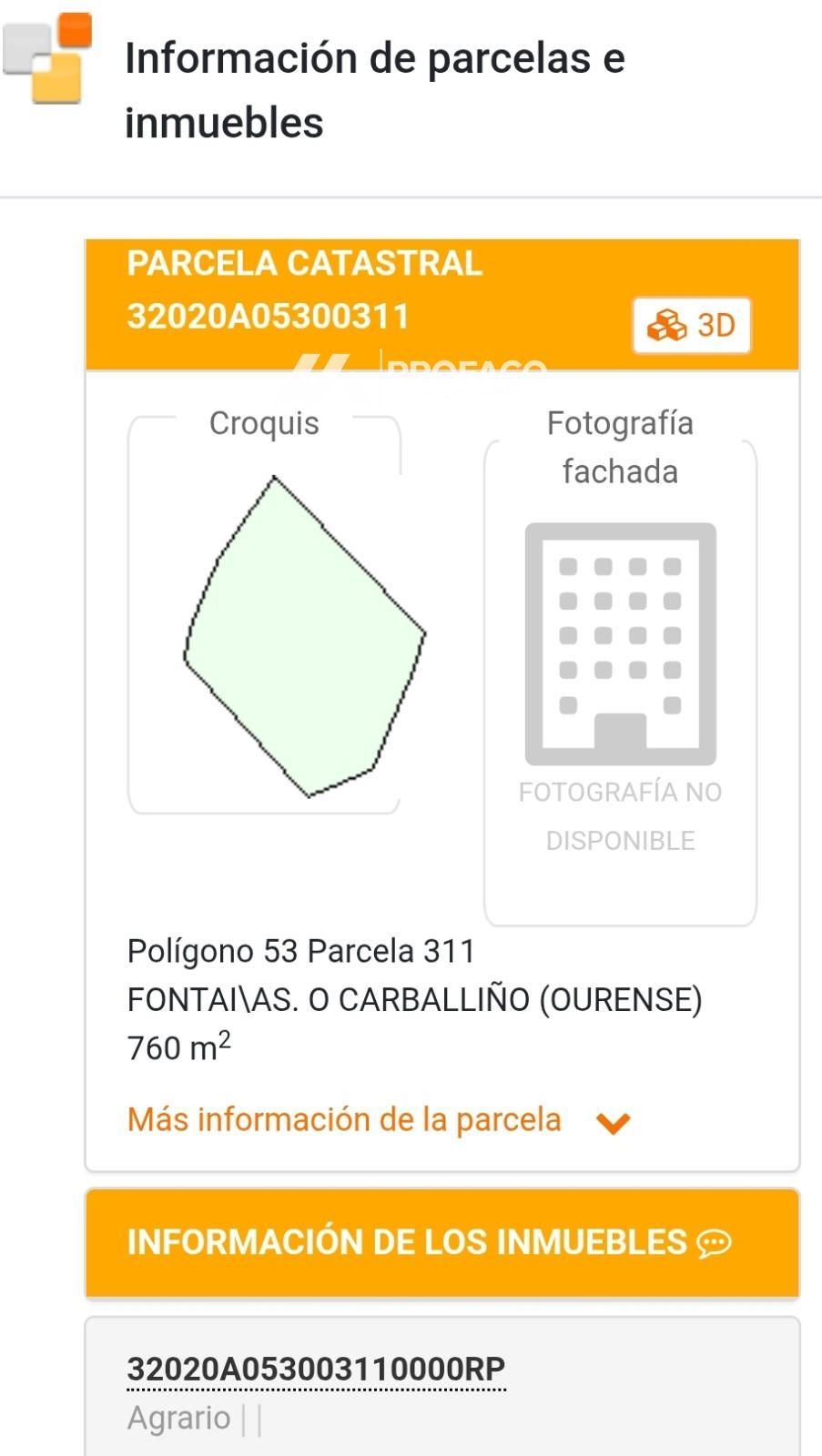Click the 'PARCELA CATASTRAL' header title
The image size is (822, 1456).
coord(304,264)
